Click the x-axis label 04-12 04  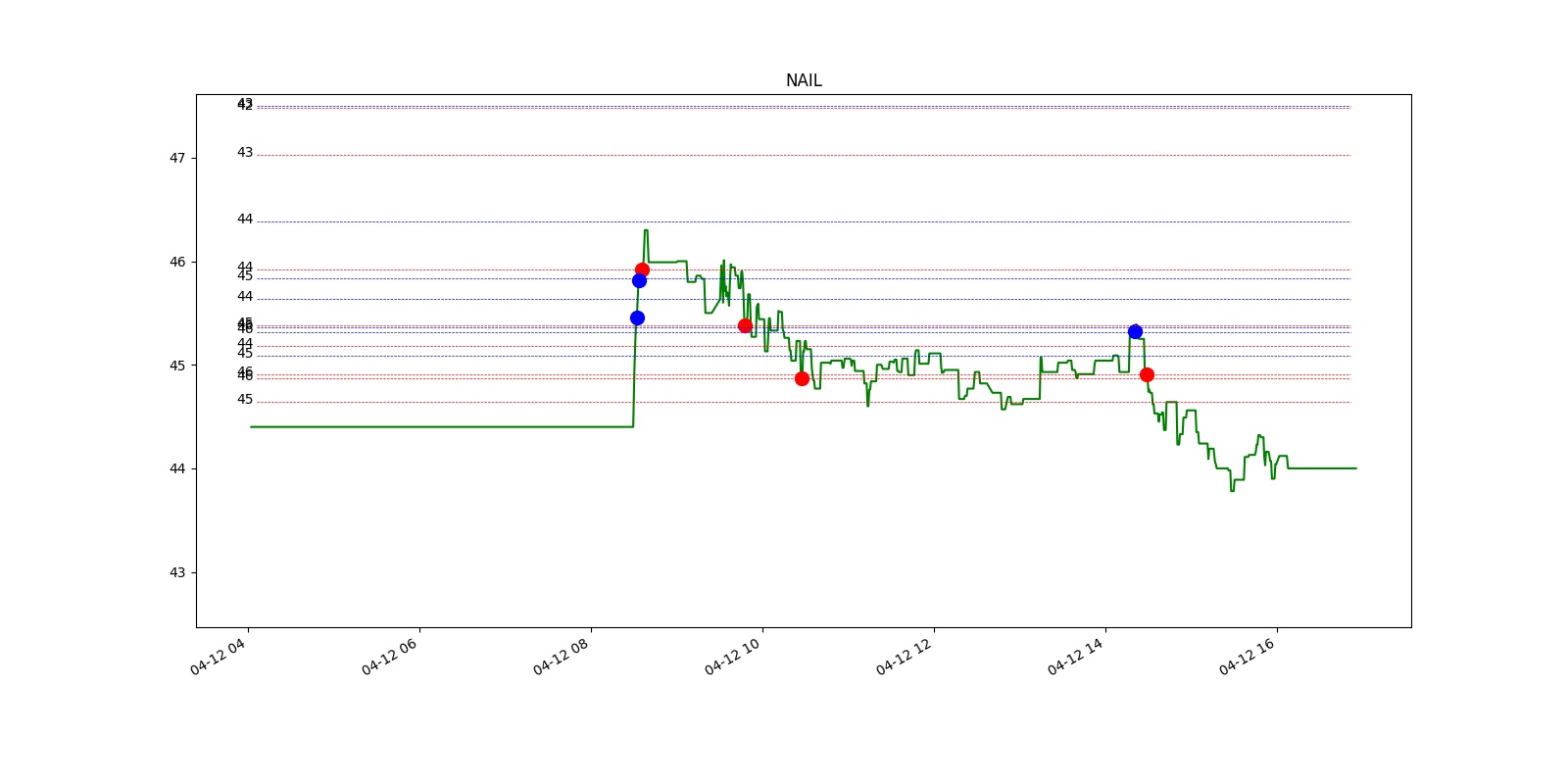(219, 656)
